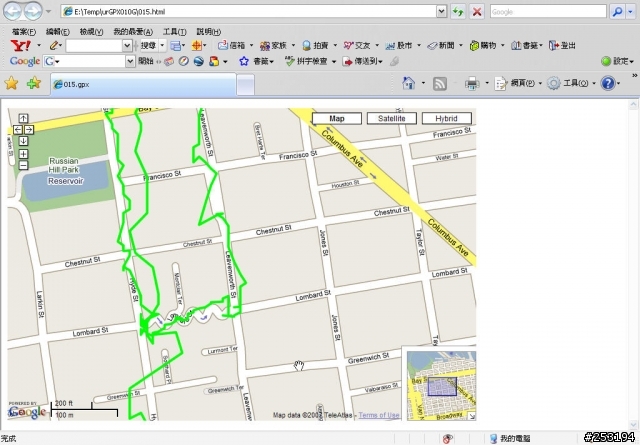Viewport: 640px width, 445px height.
Task: Click the Yahoo! logo on toolbar
Action: click(20, 45)
